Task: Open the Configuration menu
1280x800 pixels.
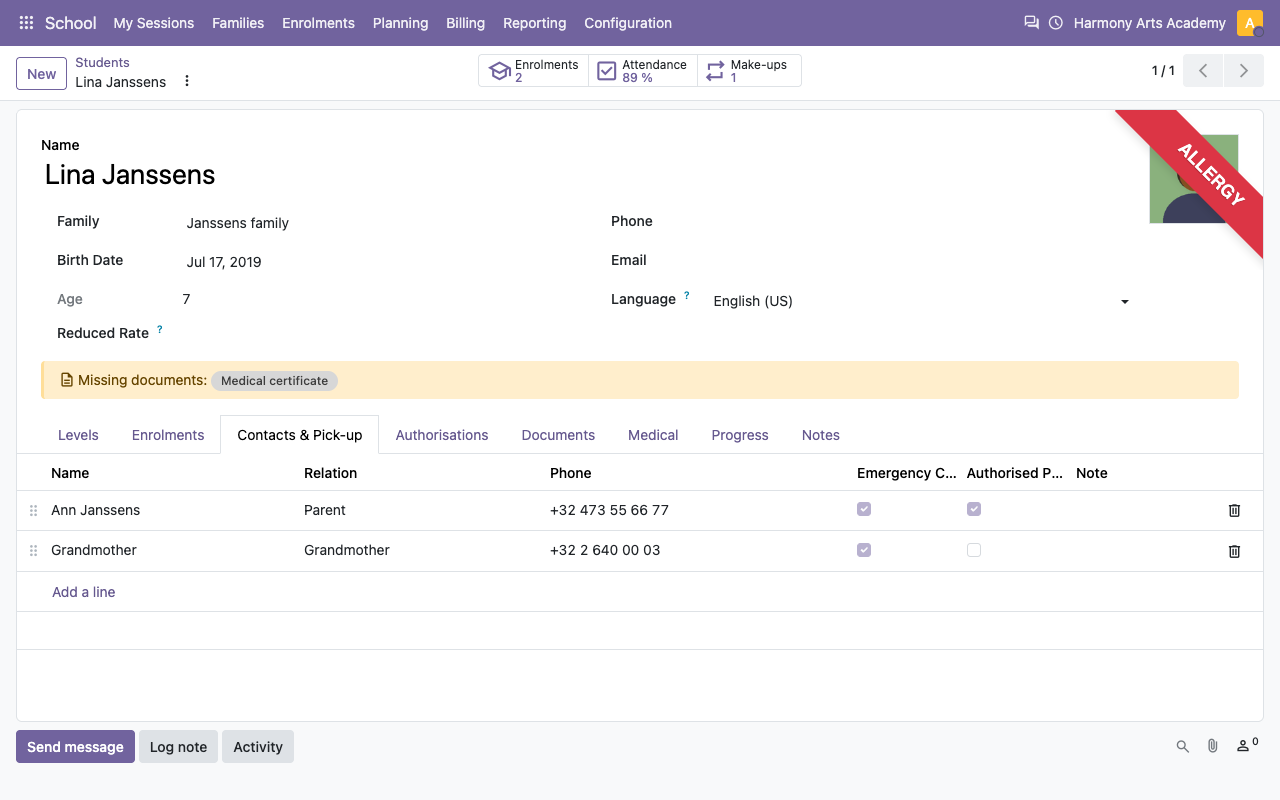Action: [628, 22]
